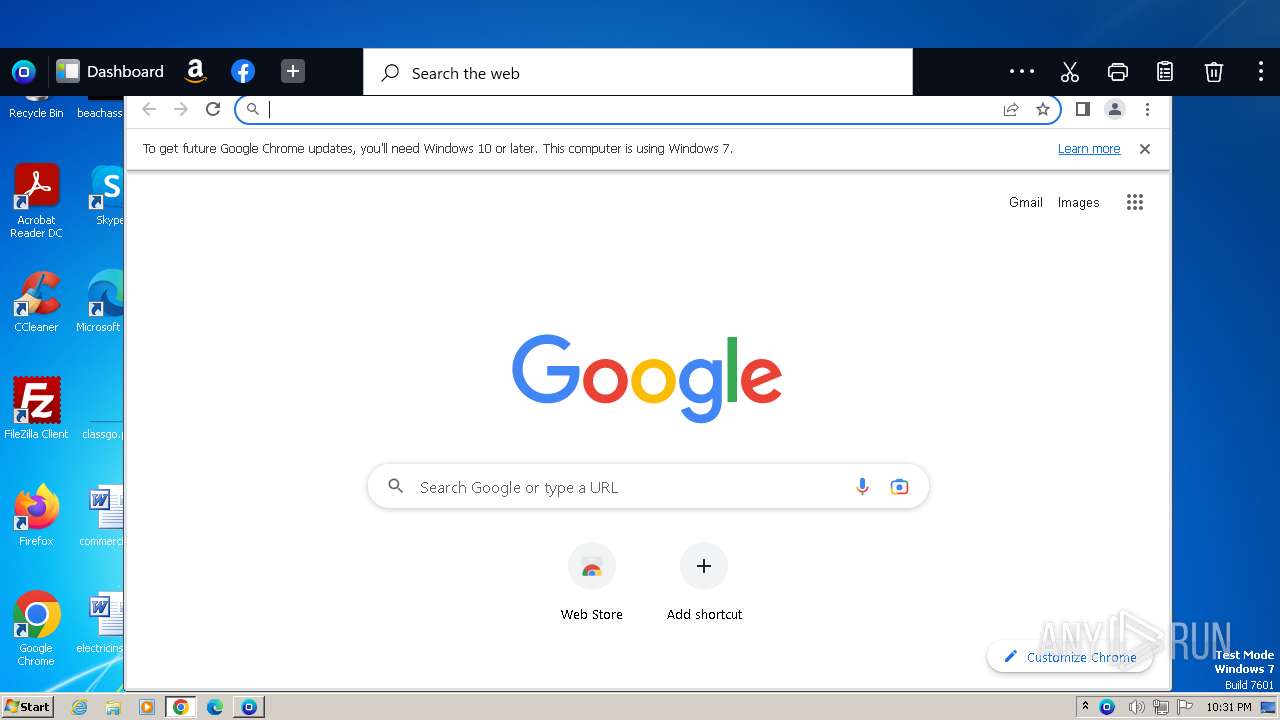
Task: Open Google apps grid
Action: coord(1134,202)
